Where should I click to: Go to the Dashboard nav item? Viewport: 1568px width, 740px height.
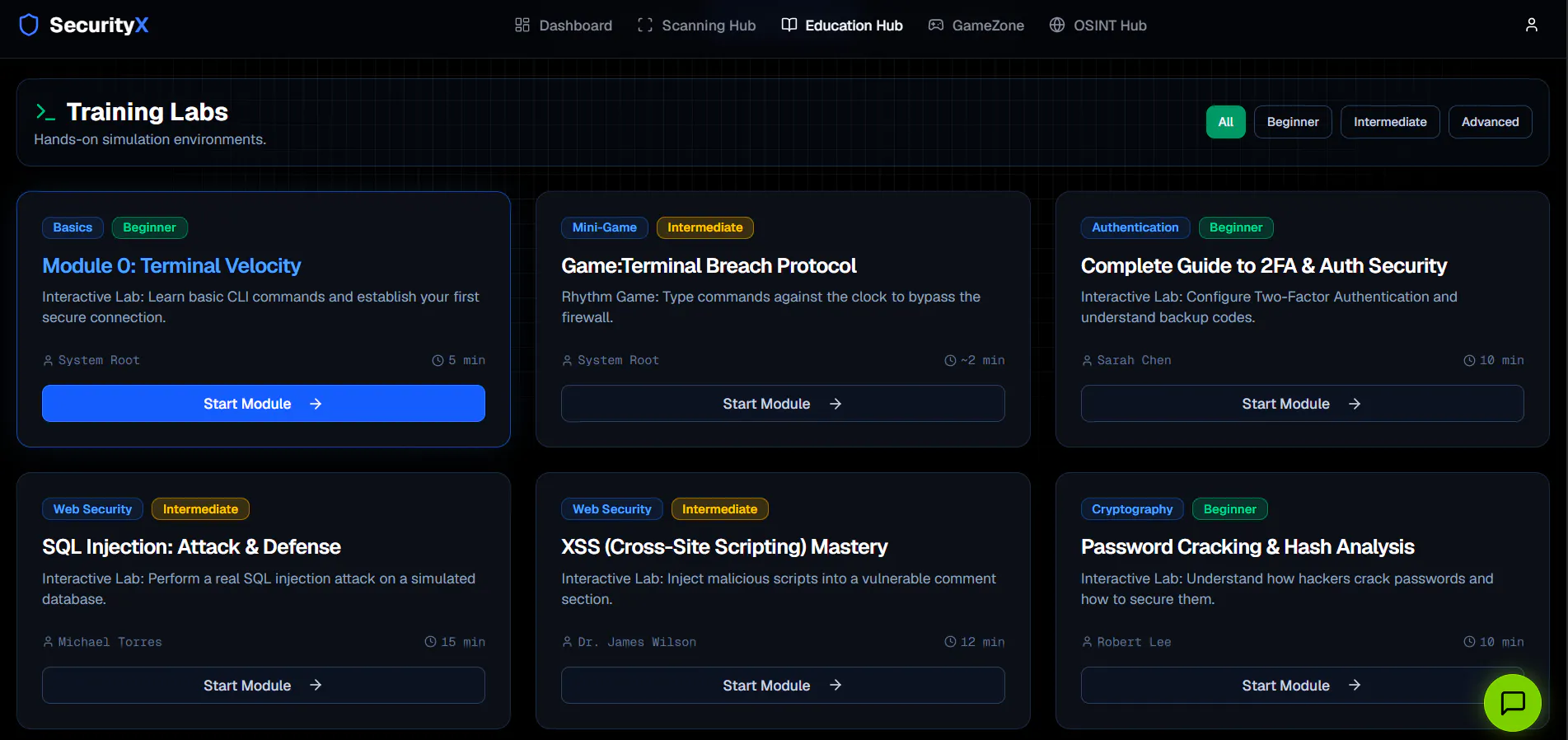point(564,25)
